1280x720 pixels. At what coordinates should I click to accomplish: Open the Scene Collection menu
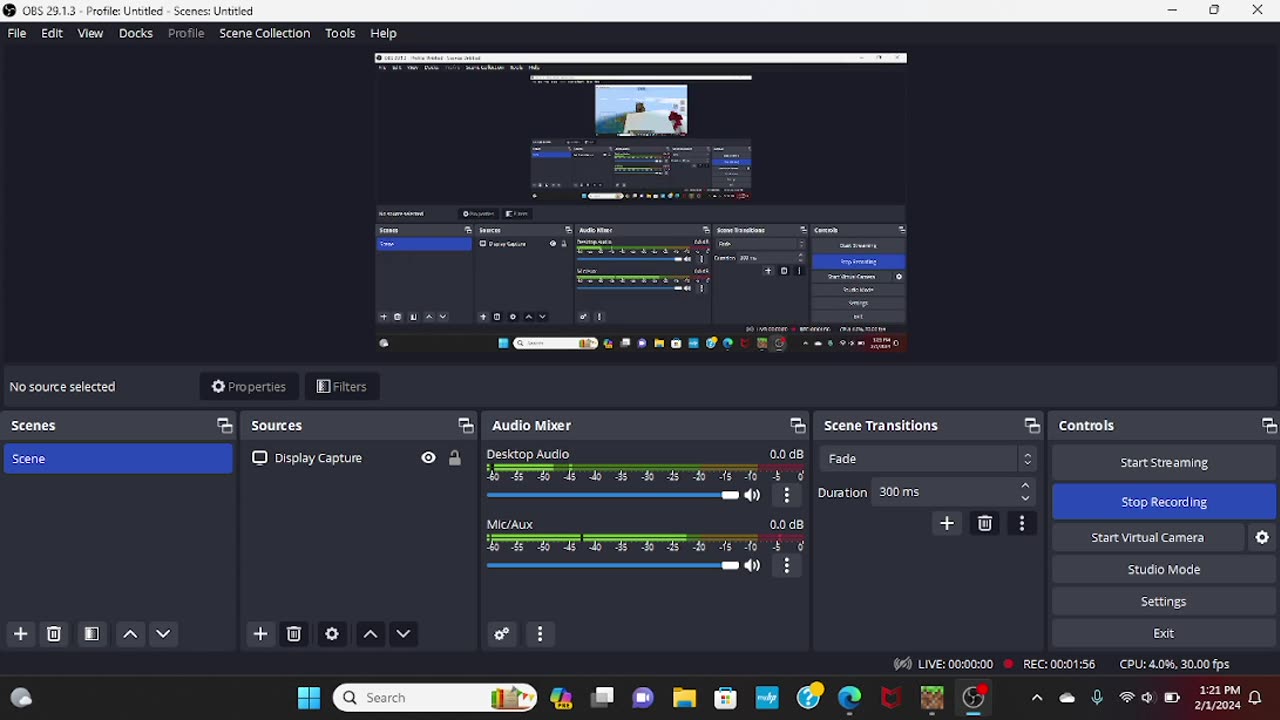(265, 33)
